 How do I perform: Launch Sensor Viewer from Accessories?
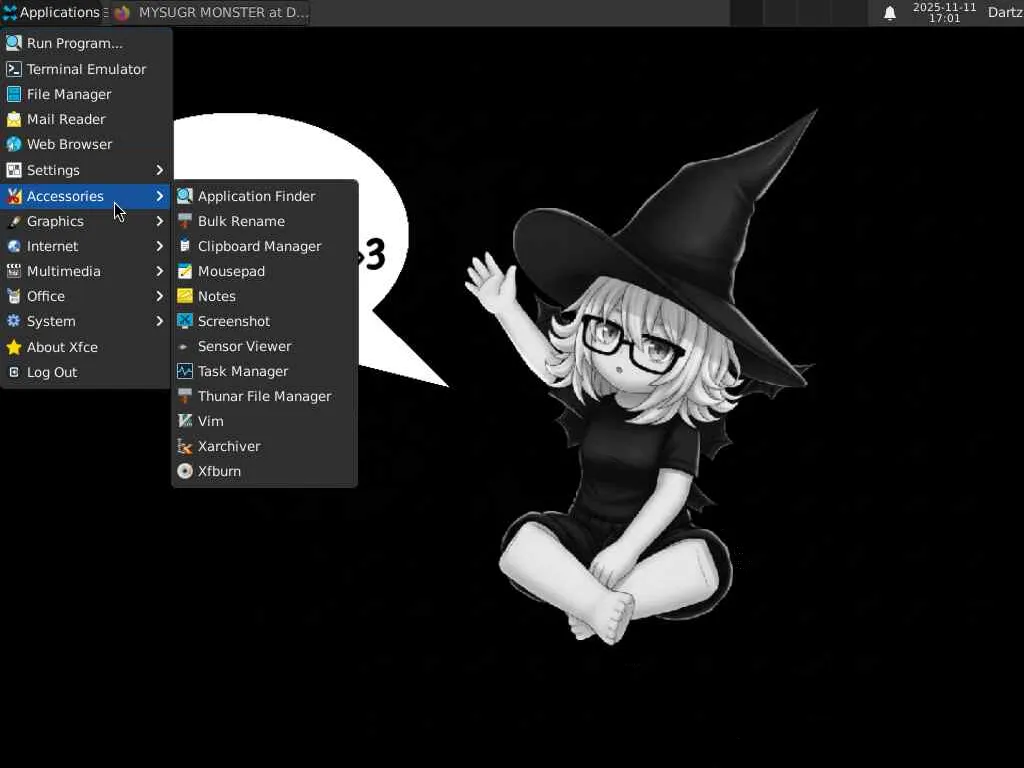click(264, 346)
